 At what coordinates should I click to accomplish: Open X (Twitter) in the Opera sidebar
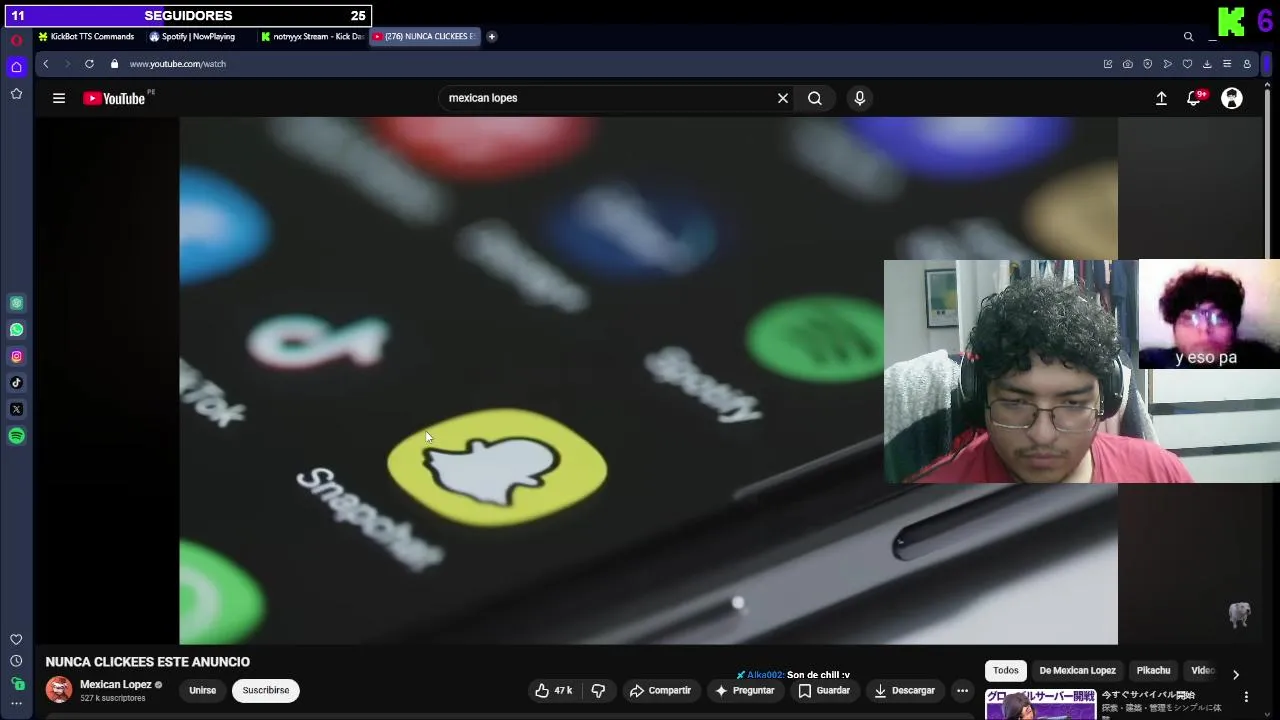[17, 409]
